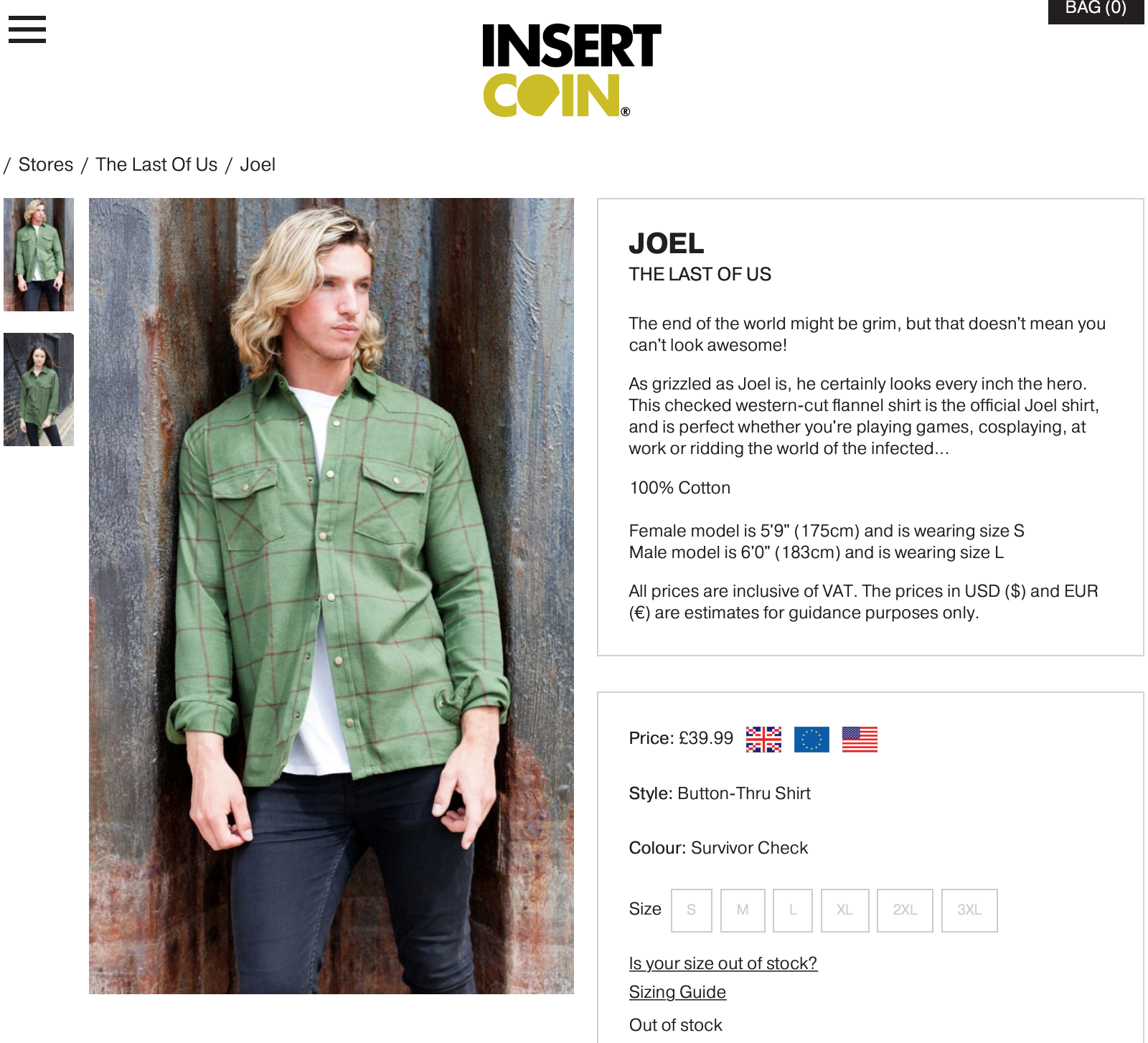View the female model thumbnail
This screenshot has width=1148, height=1043.
point(39,390)
